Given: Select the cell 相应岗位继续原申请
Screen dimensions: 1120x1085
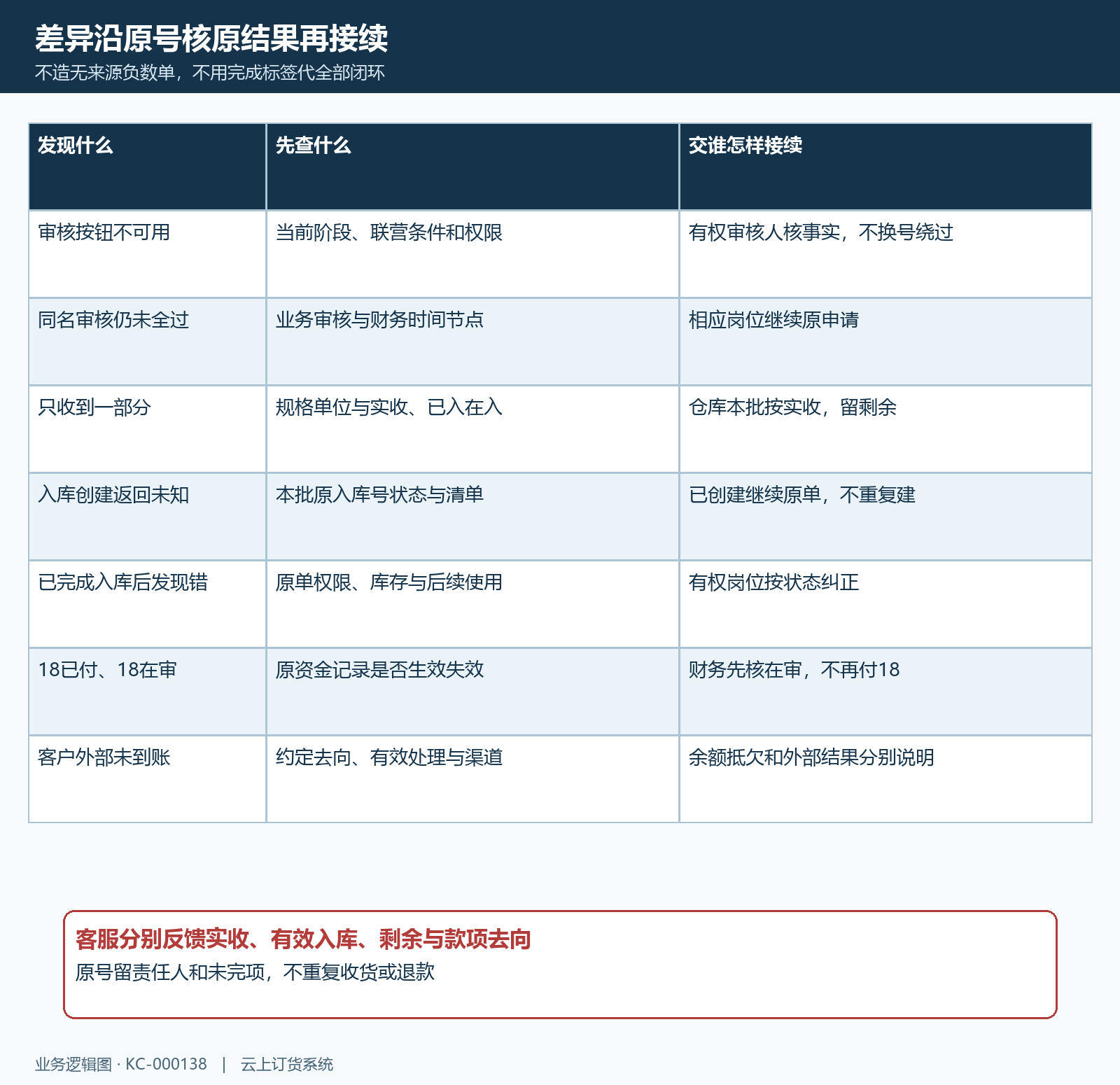Looking at the screenshot, I should (x=885, y=342).
